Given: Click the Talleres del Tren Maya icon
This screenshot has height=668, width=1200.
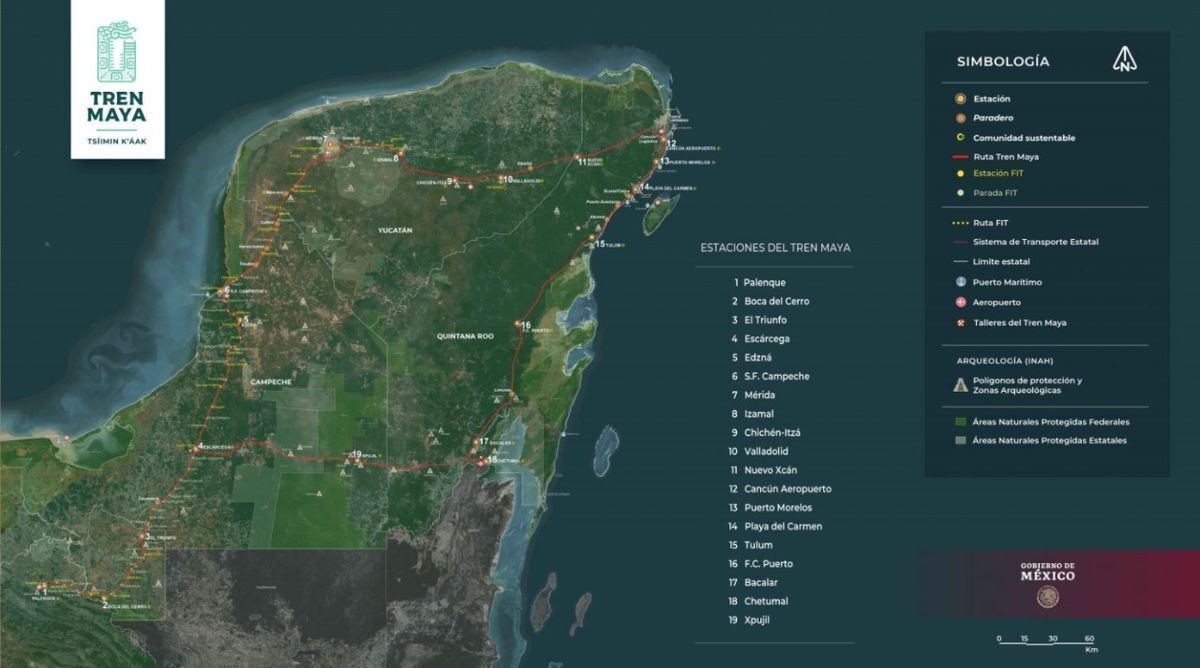Looking at the screenshot, I should 960,322.
